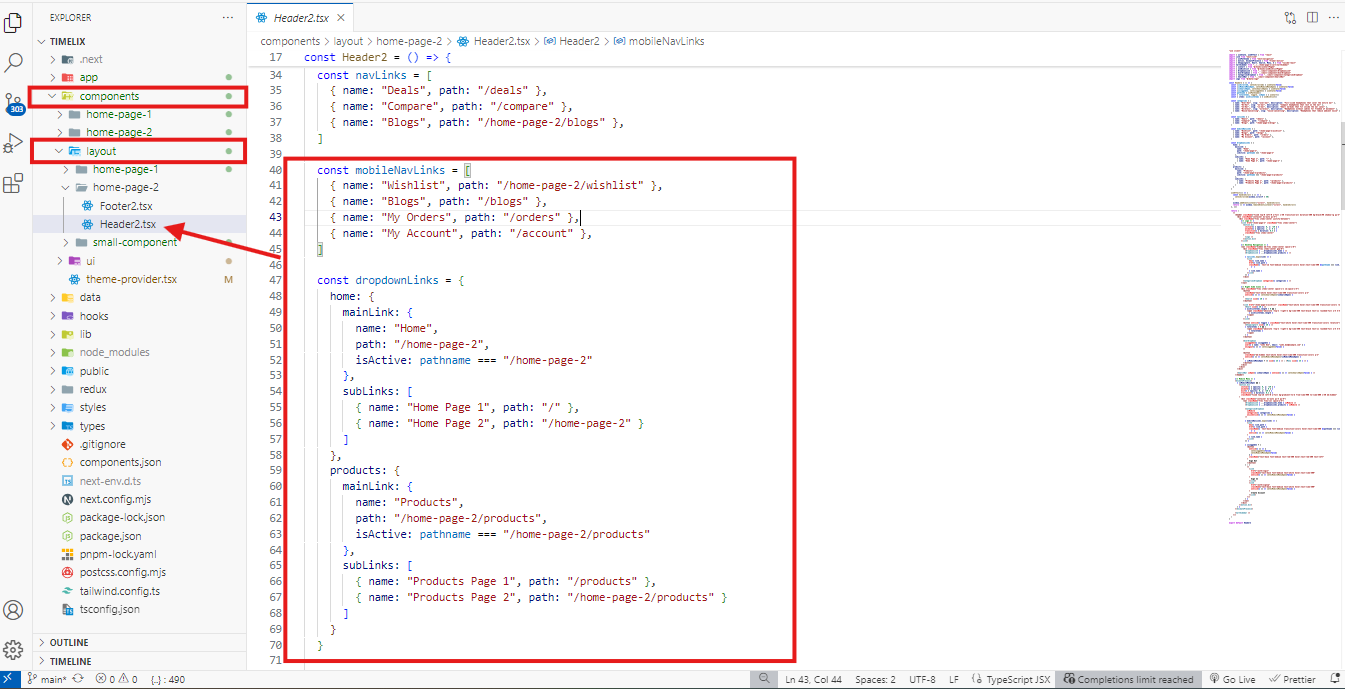Split the editor to the right
1345x689 pixels.
pyautogui.click(x=1311, y=17)
